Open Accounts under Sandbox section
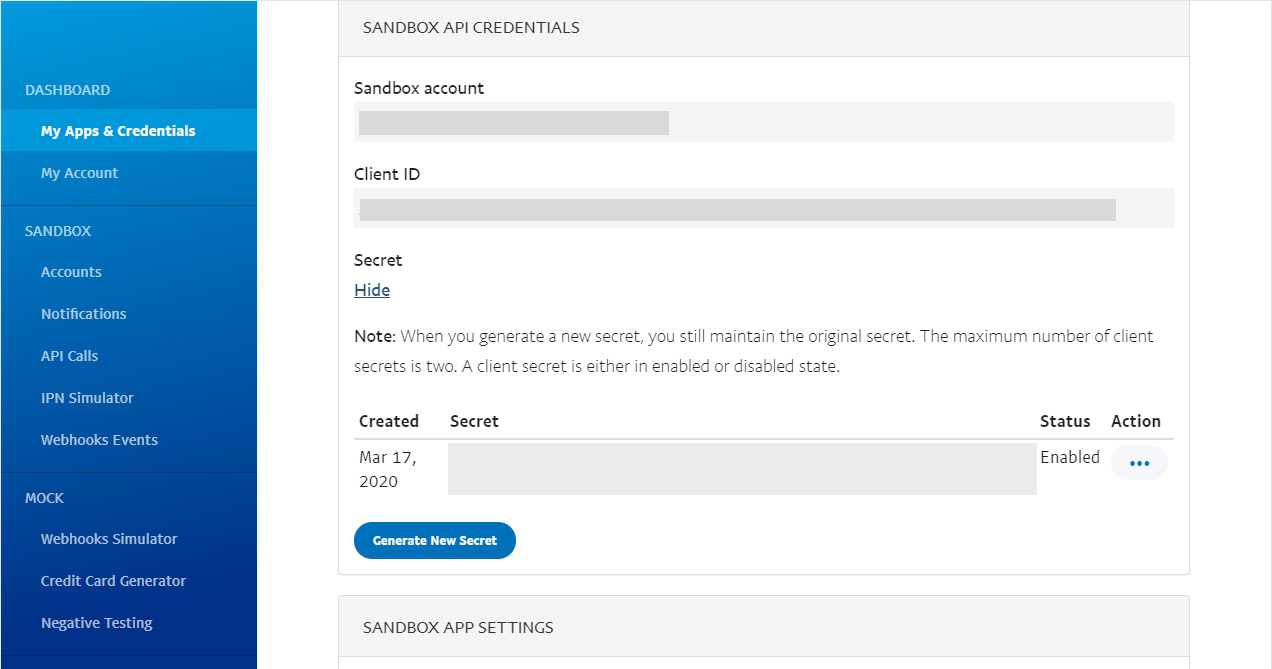The height and width of the screenshot is (669, 1272). [x=71, y=271]
